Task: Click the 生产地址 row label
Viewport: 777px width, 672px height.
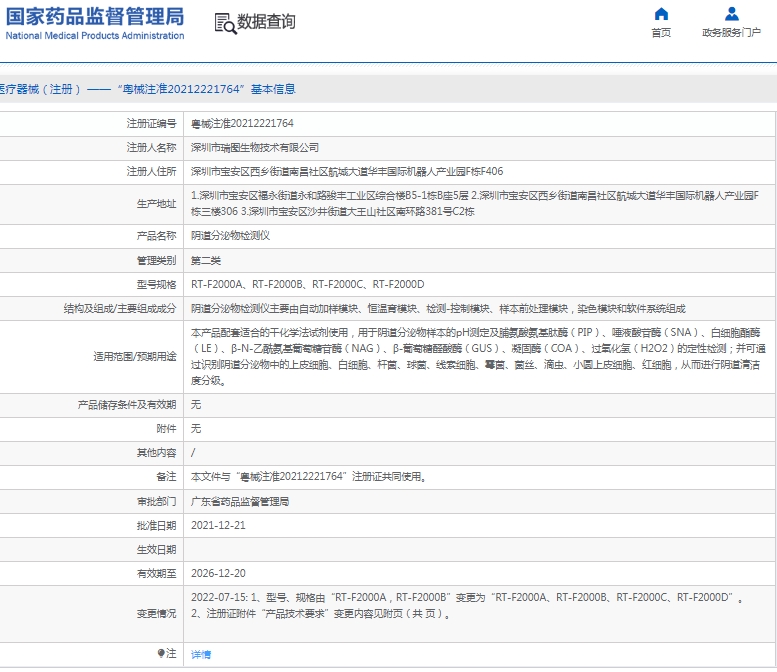Action: point(156,204)
